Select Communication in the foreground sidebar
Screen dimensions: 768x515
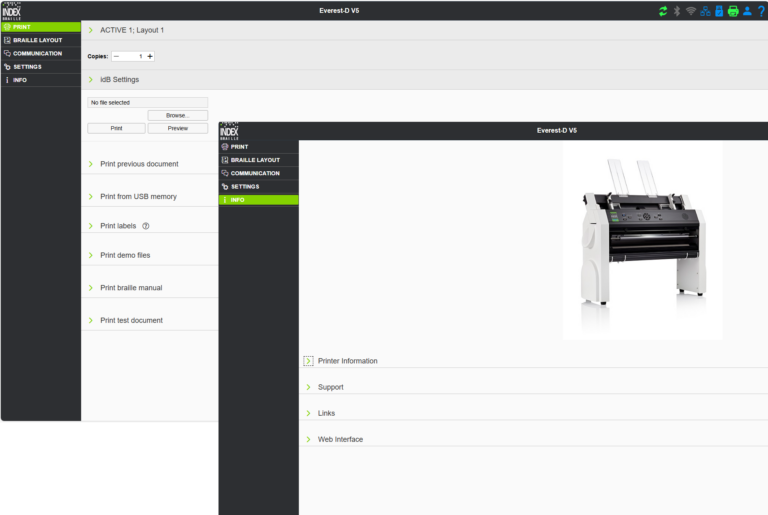(255, 173)
